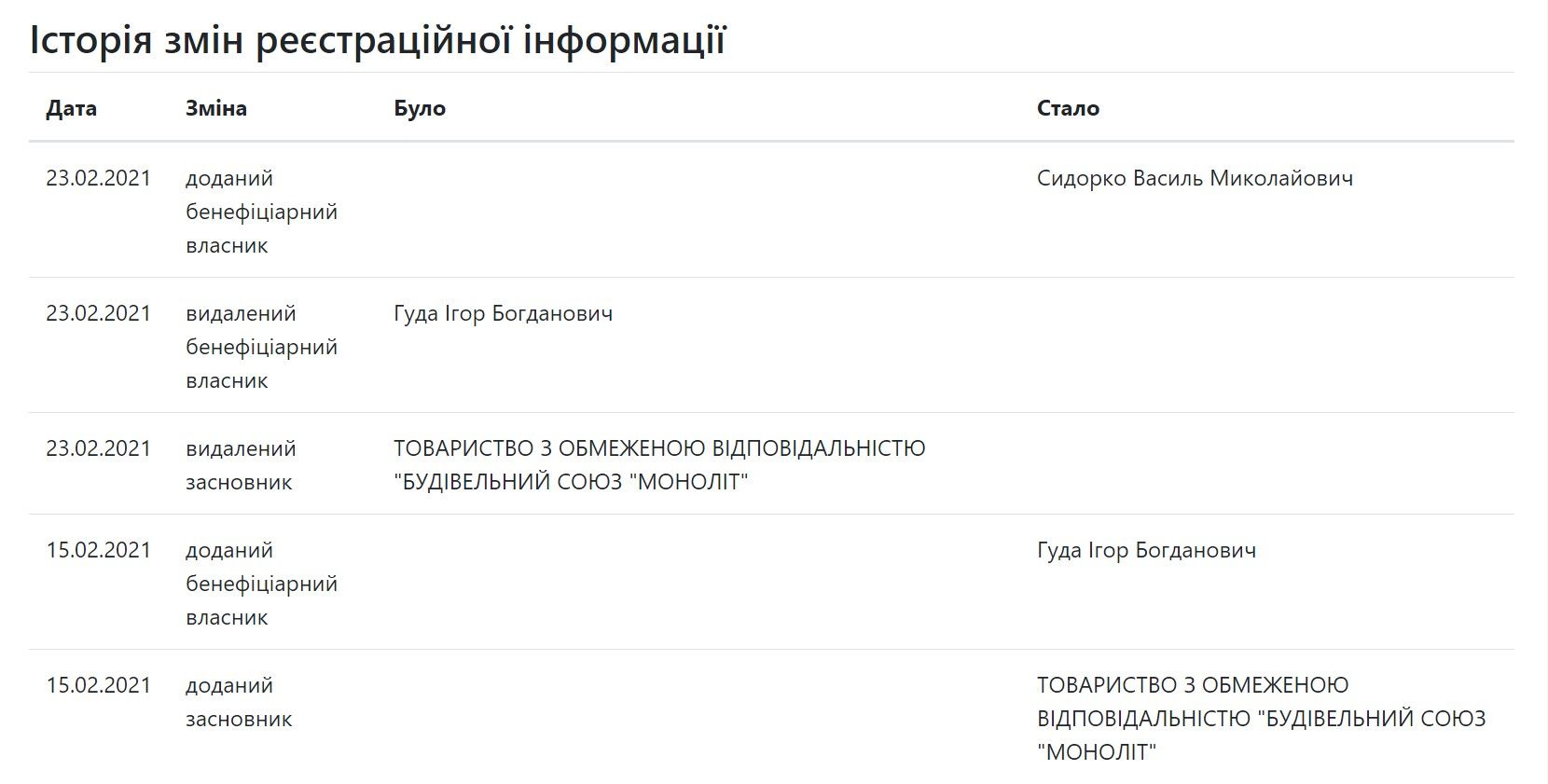The image size is (1548, 784).
Task: Select the МОНОЛІТ company name in the Було column
Action: pos(658,465)
